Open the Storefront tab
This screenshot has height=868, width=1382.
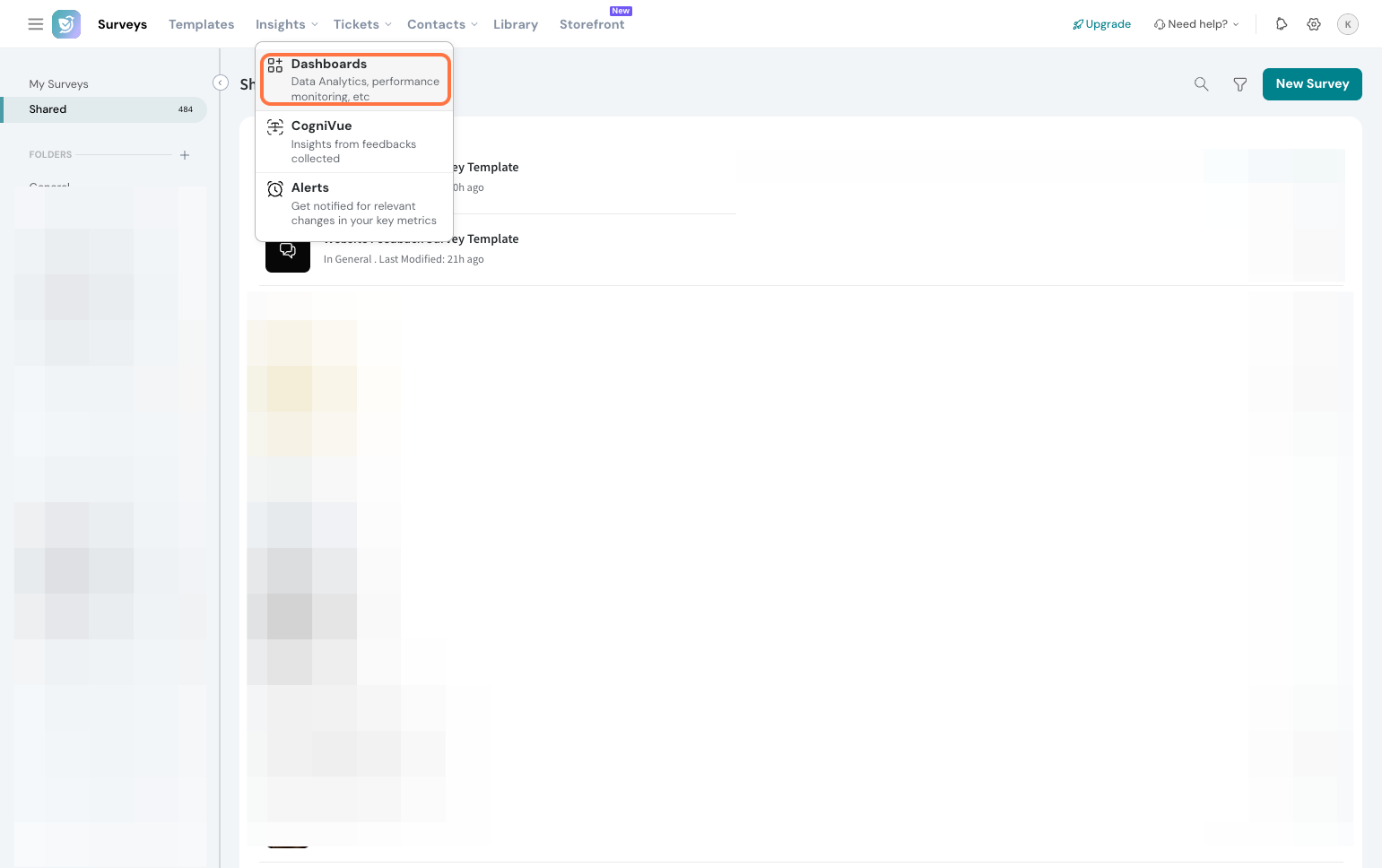592,24
